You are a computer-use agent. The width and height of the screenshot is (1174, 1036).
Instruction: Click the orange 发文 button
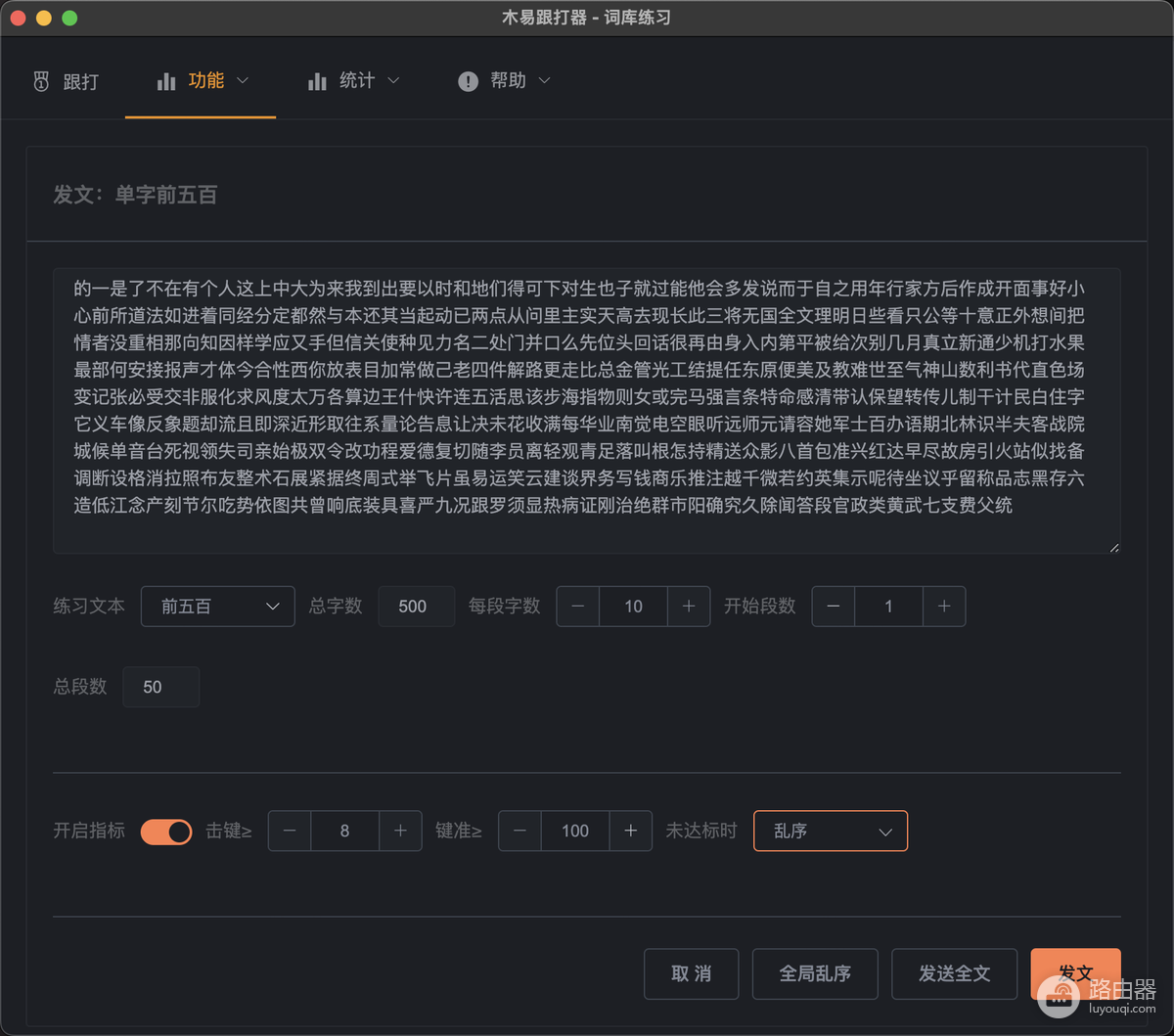[x=1075, y=973]
